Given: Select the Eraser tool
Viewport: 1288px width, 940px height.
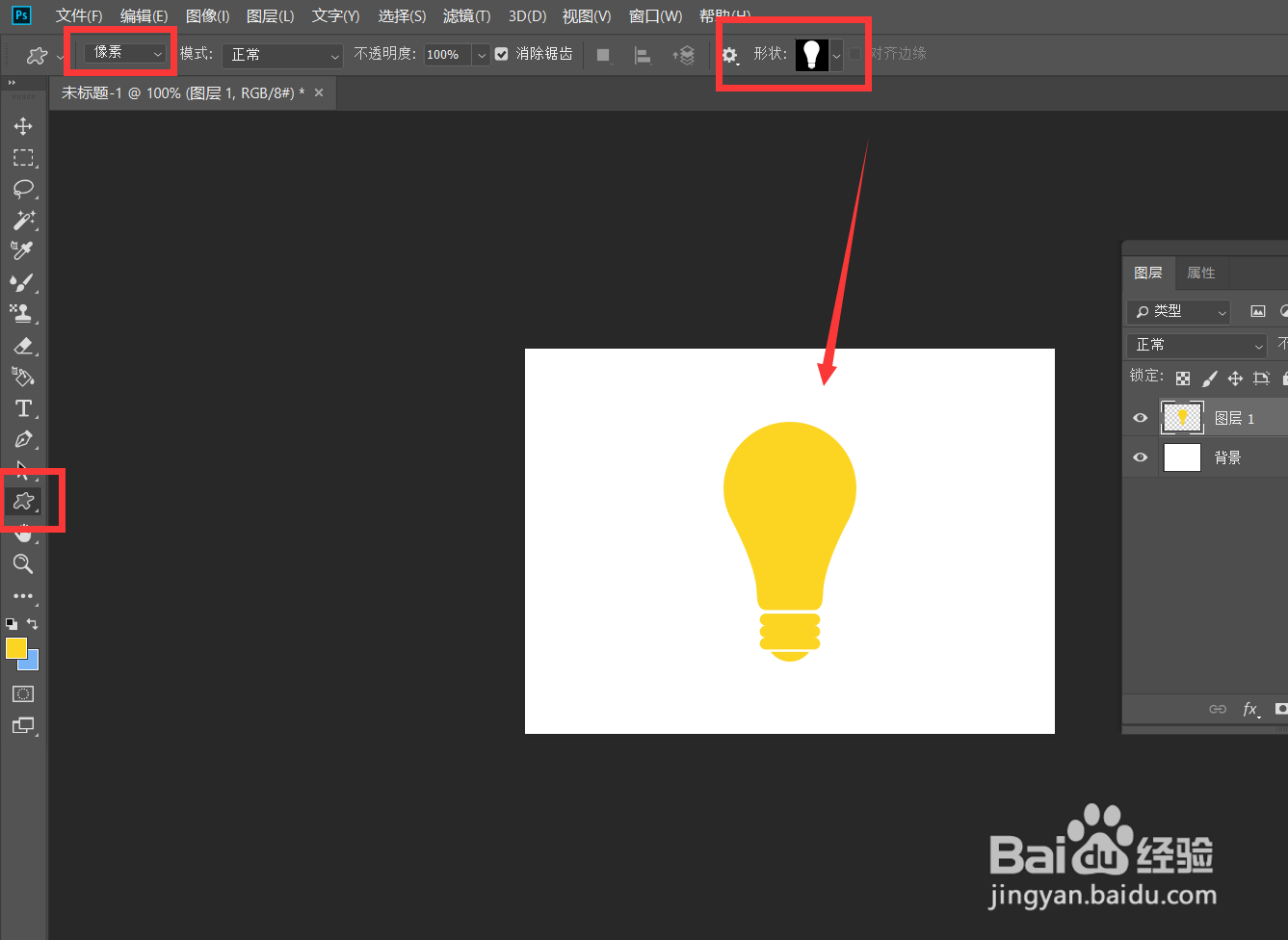Looking at the screenshot, I should 23,346.
